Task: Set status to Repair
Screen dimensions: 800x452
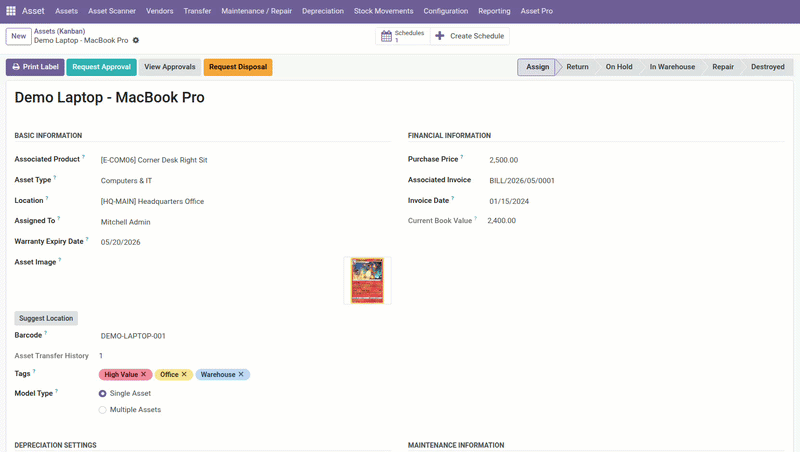Action: pos(723,67)
